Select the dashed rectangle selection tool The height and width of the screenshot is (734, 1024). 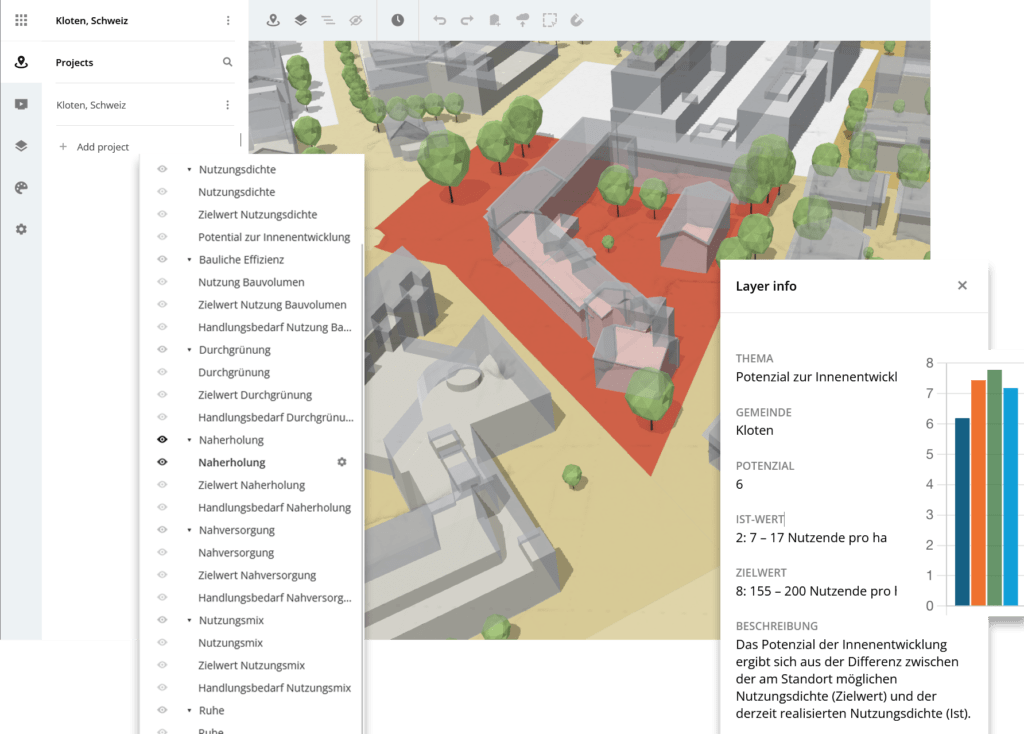(549, 20)
